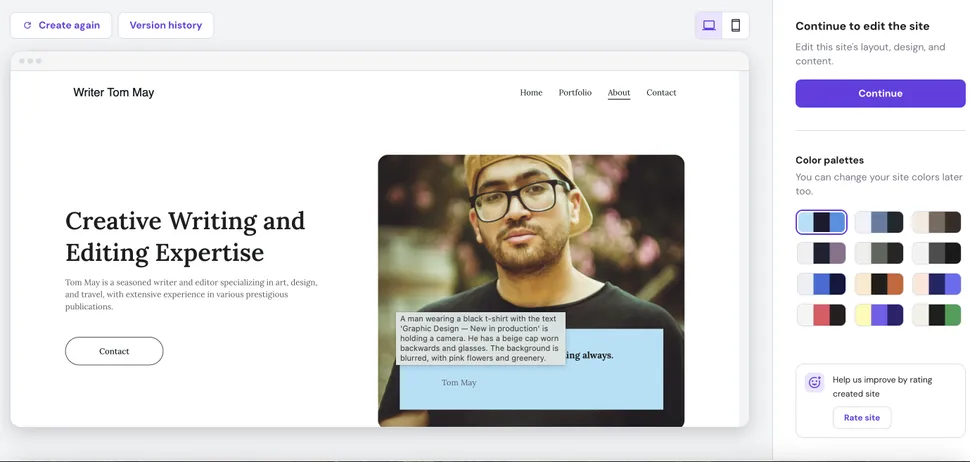Select the About navigation link
970x462 pixels.
pyautogui.click(x=619, y=93)
